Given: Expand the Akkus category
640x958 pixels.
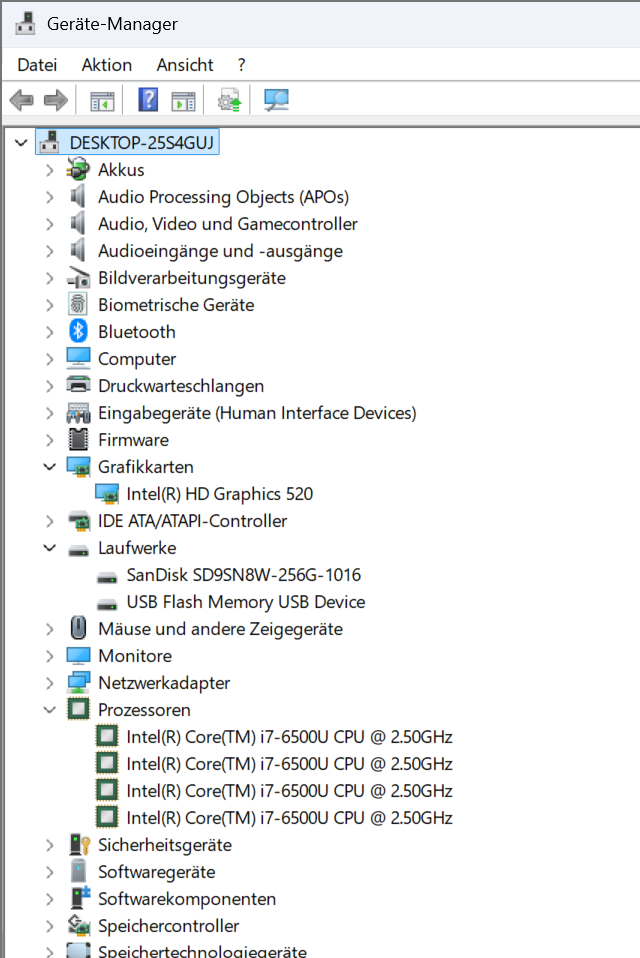Looking at the screenshot, I should pos(49,170).
